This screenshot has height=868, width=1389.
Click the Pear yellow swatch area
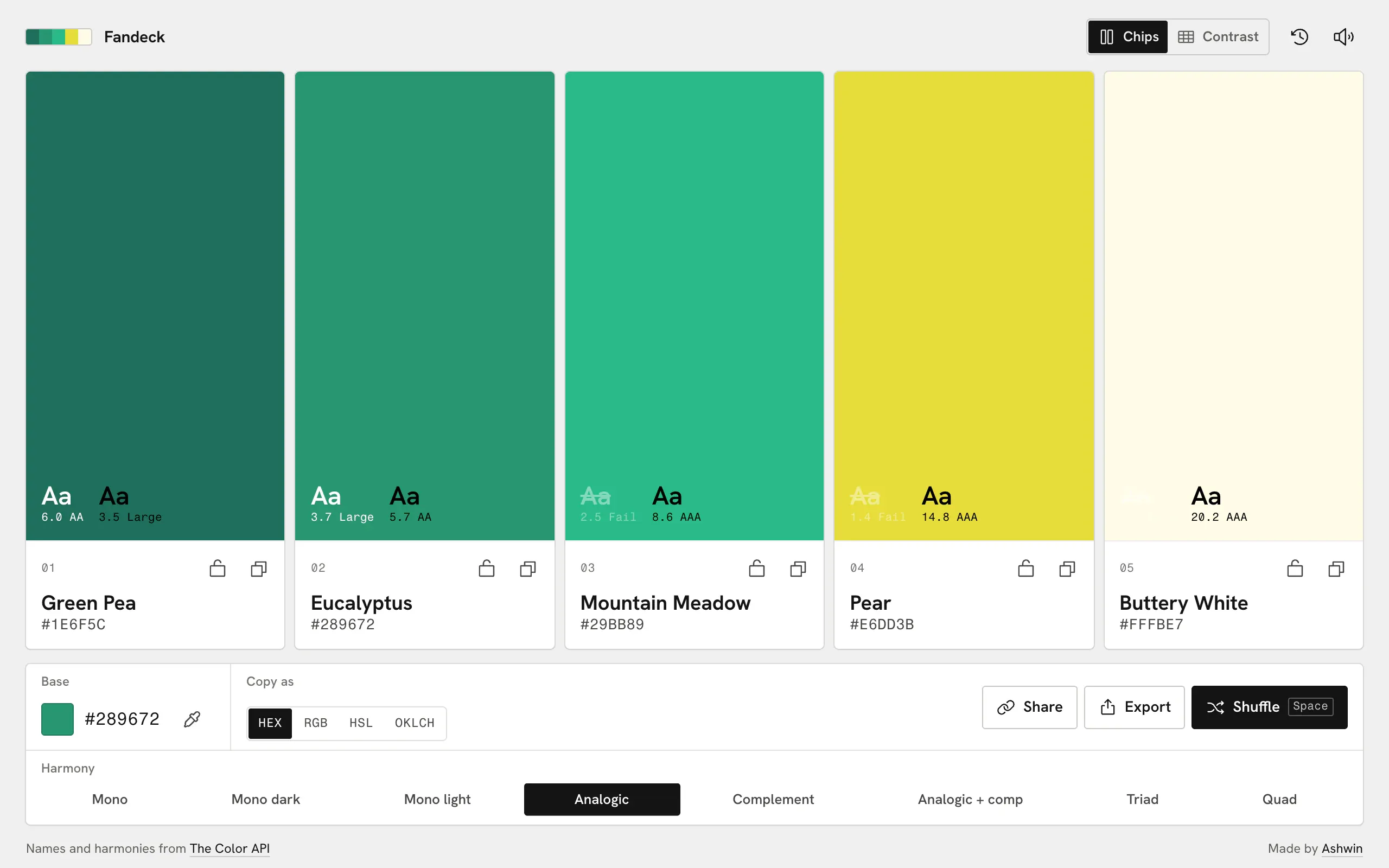point(964,305)
